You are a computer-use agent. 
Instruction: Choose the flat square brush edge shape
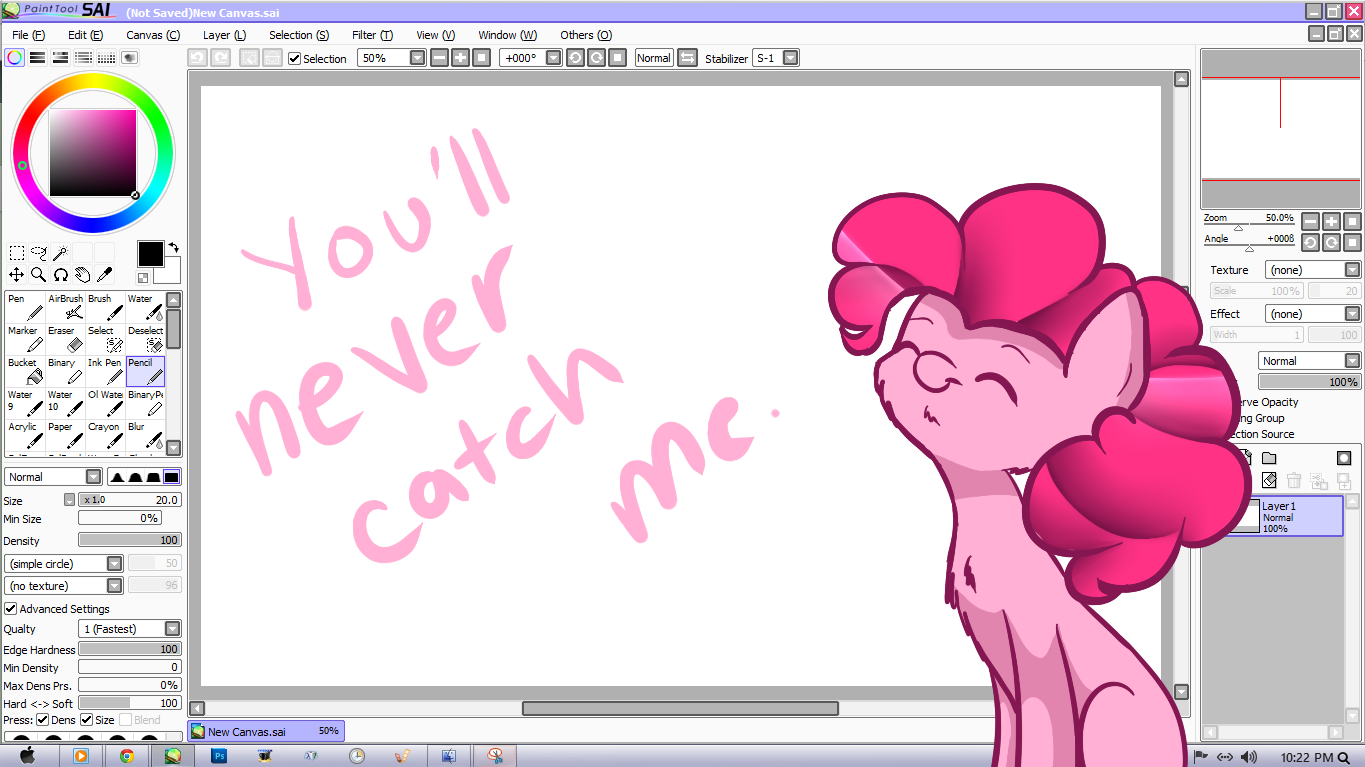click(172, 477)
